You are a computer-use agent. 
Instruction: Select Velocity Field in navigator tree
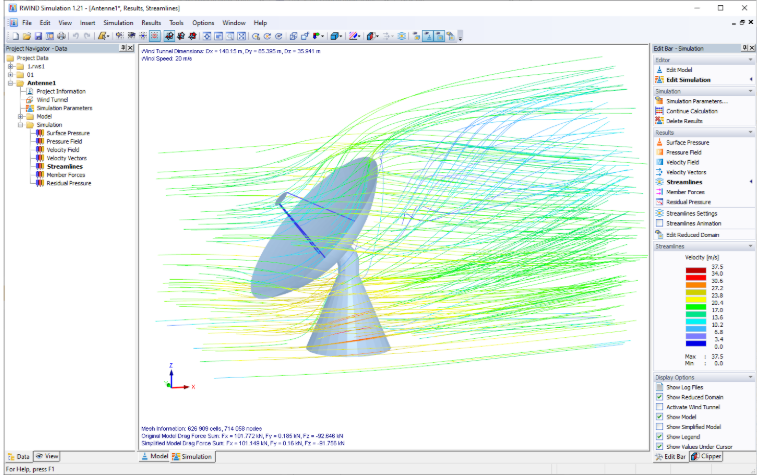63,150
